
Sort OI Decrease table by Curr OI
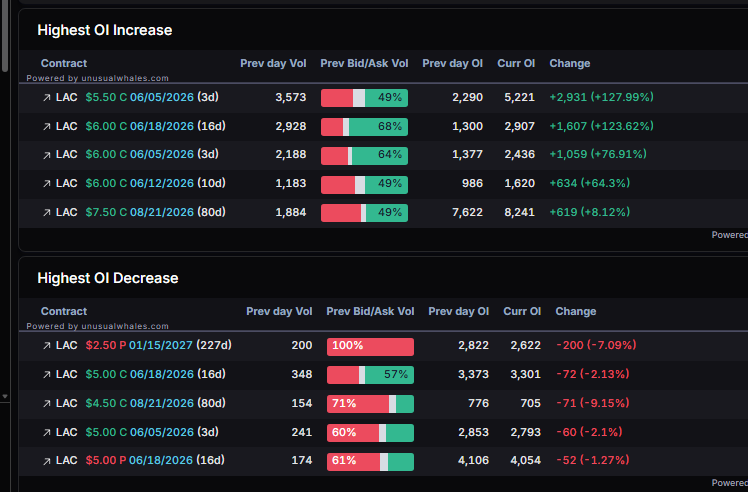522,312
